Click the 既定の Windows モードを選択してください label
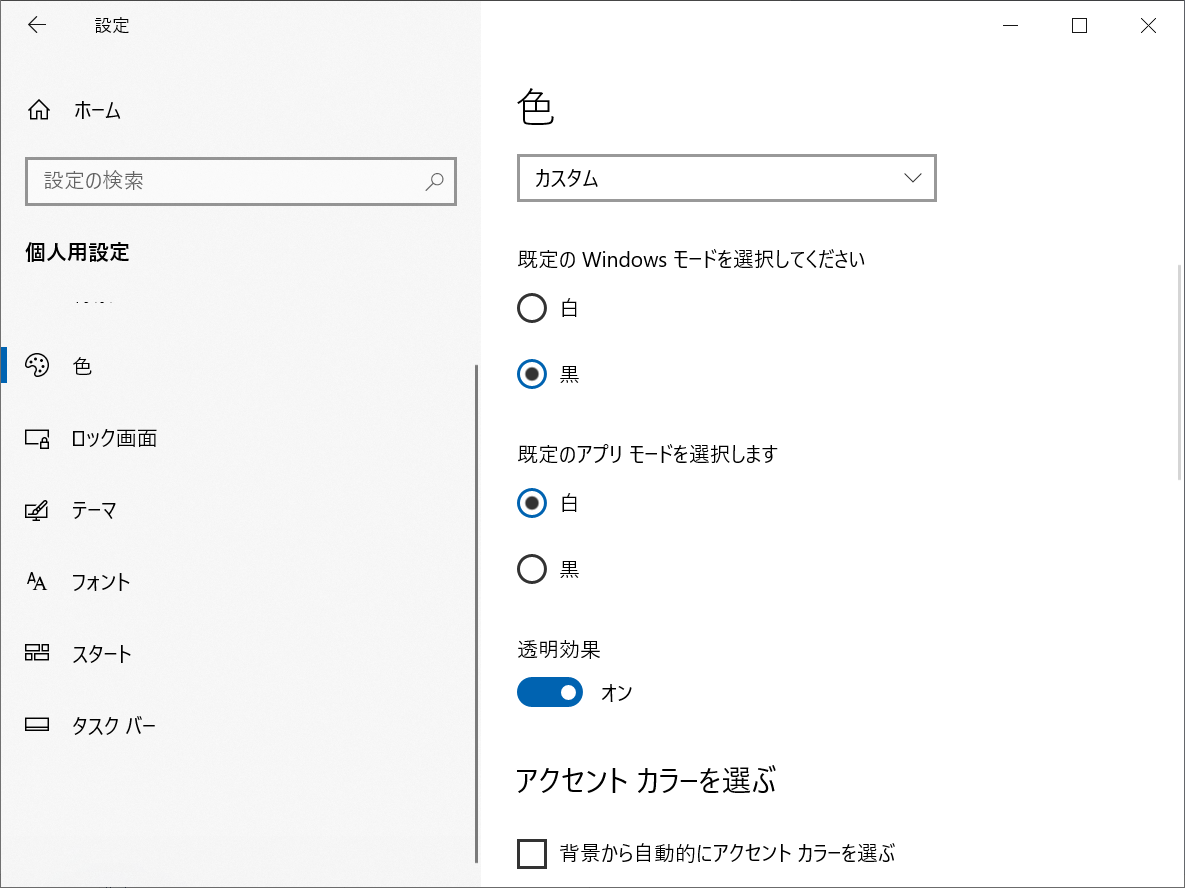Screen dimensions: 1185x888 point(692,260)
